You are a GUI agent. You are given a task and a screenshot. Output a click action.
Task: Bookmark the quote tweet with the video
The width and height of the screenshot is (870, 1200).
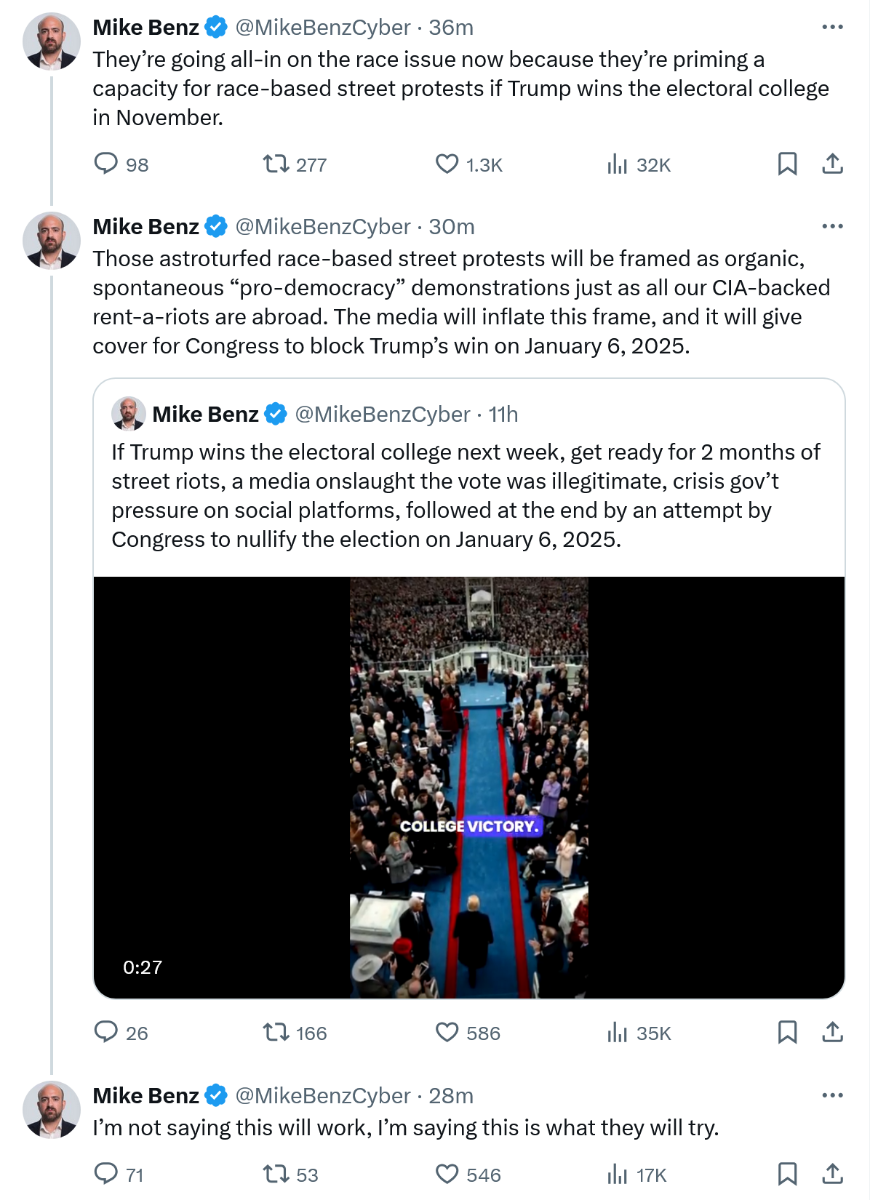787,1032
